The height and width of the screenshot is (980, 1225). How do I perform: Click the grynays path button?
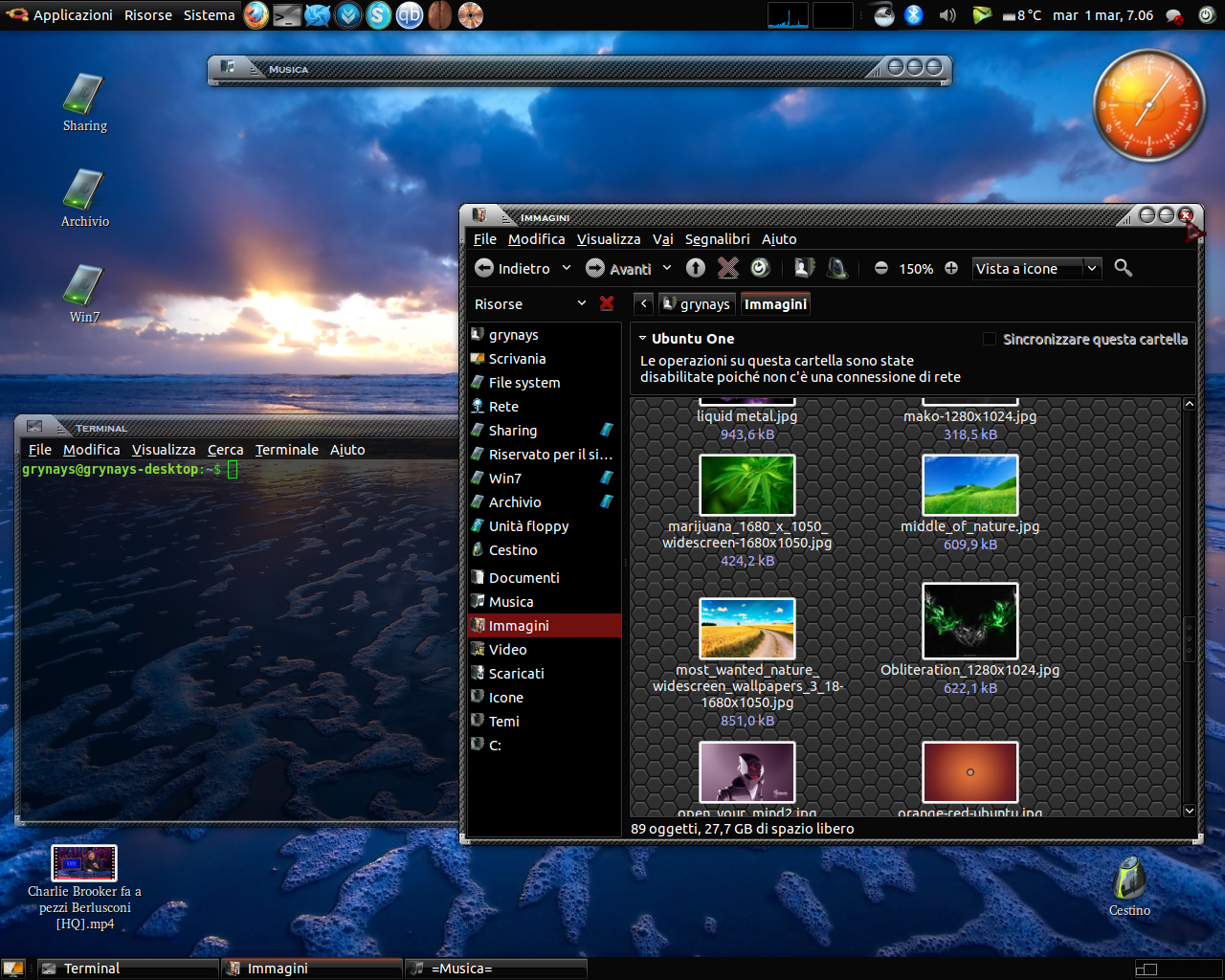697,304
